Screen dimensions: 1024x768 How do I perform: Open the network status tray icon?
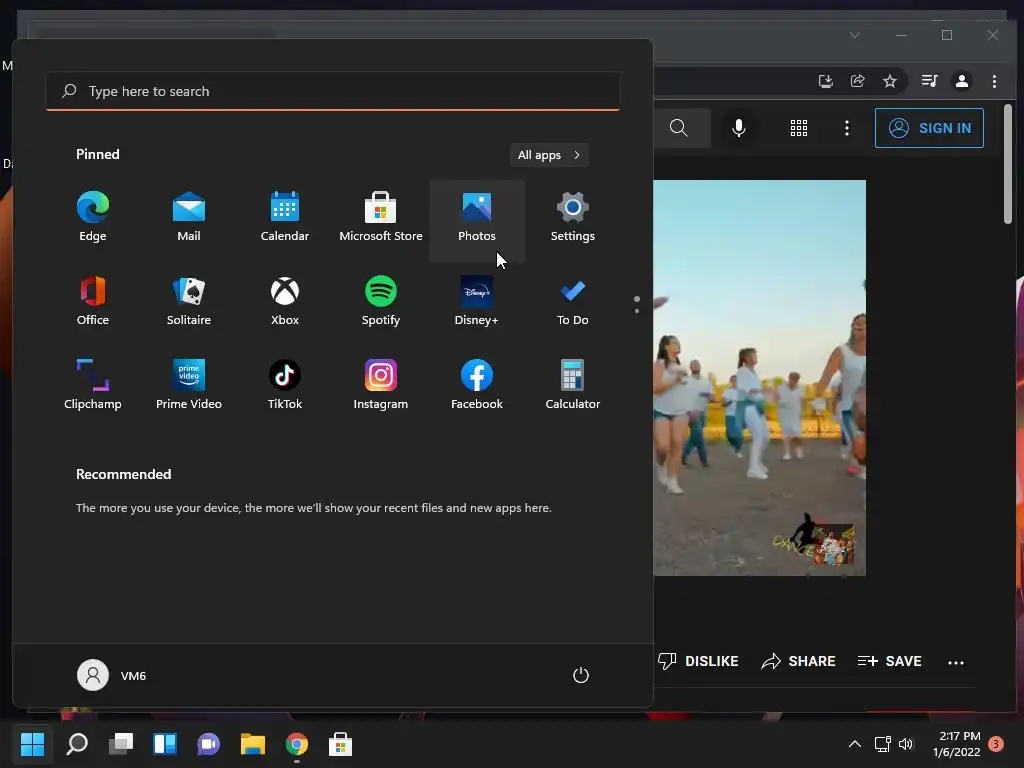(x=882, y=744)
